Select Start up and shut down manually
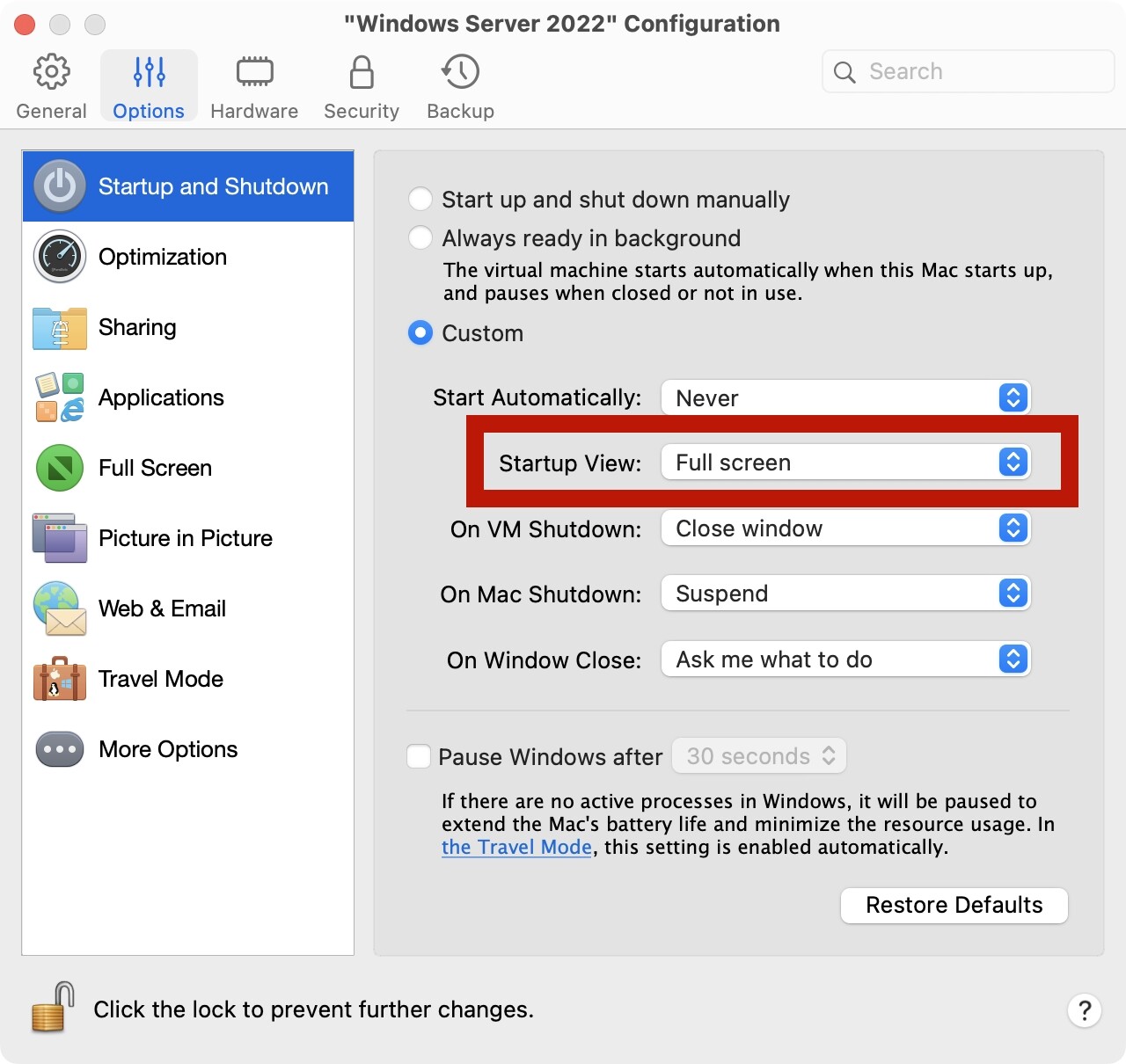 420,200
